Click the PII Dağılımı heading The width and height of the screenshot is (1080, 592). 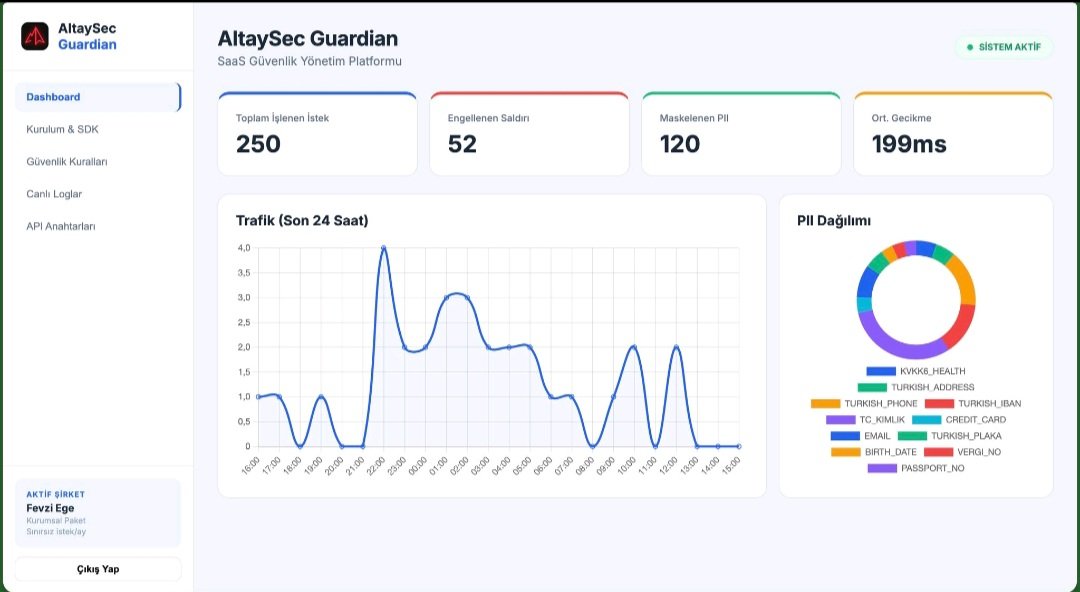pos(834,221)
